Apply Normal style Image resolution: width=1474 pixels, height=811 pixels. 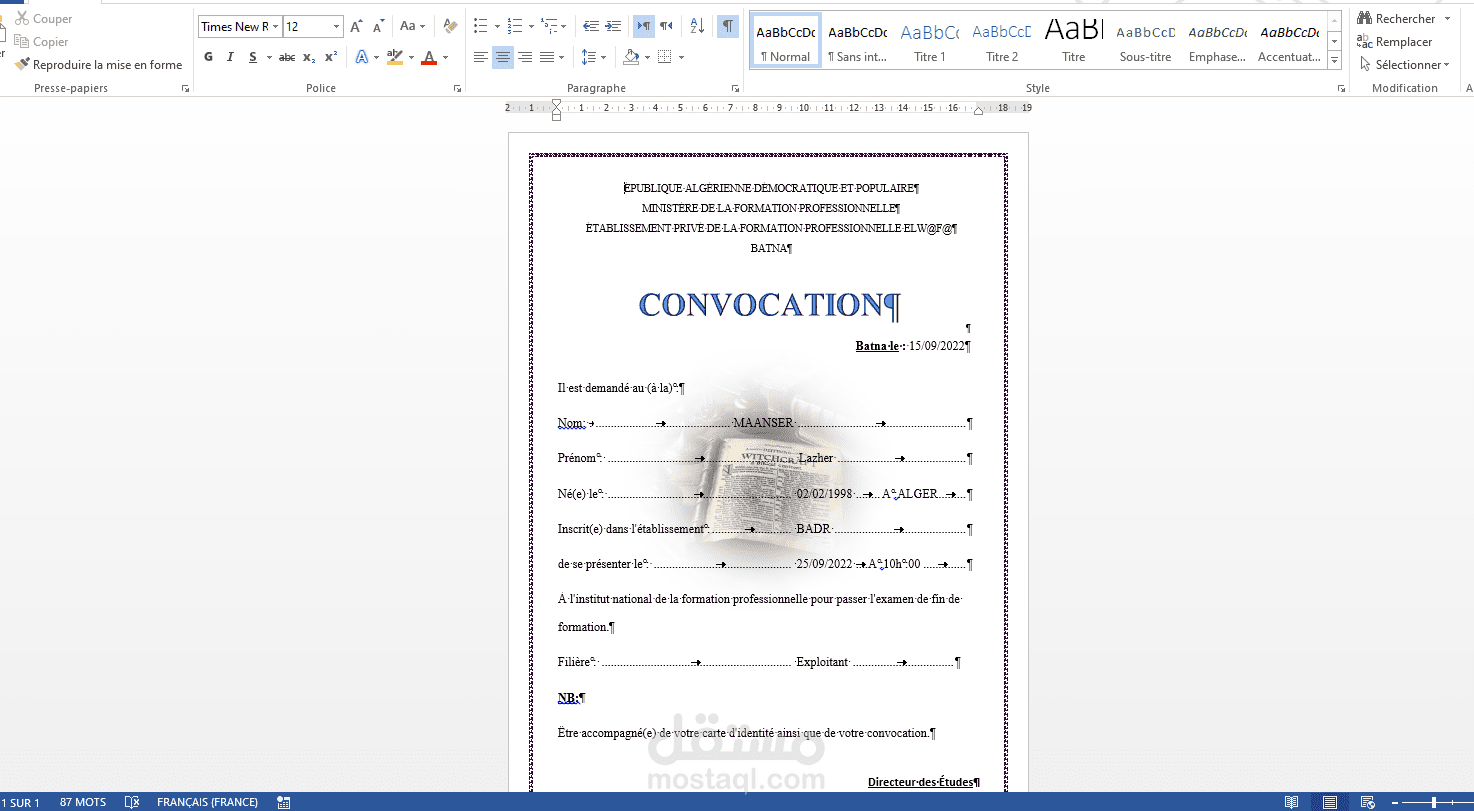pyautogui.click(x=786, y=41)
